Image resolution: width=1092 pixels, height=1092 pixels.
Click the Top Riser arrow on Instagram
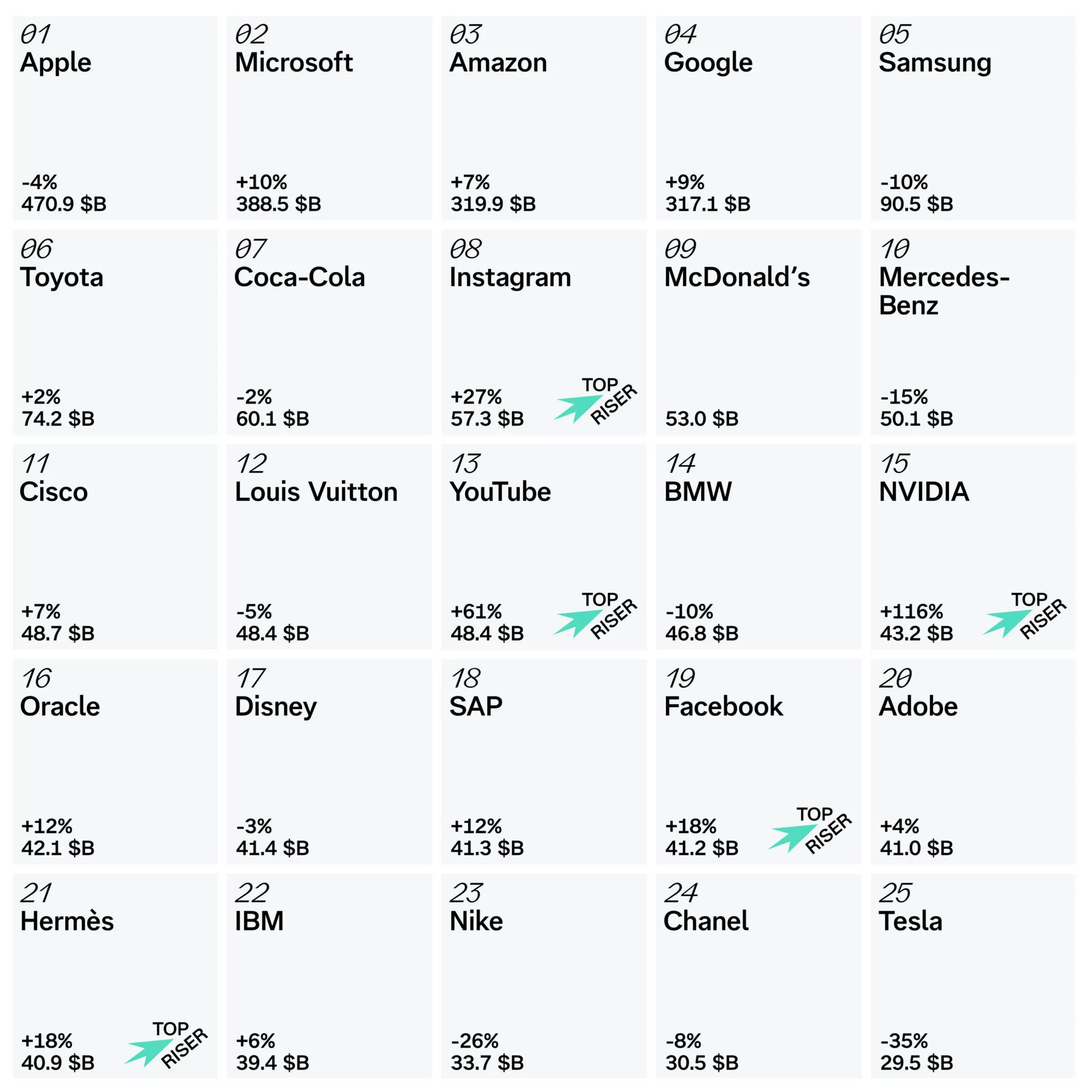pos(576,408)
